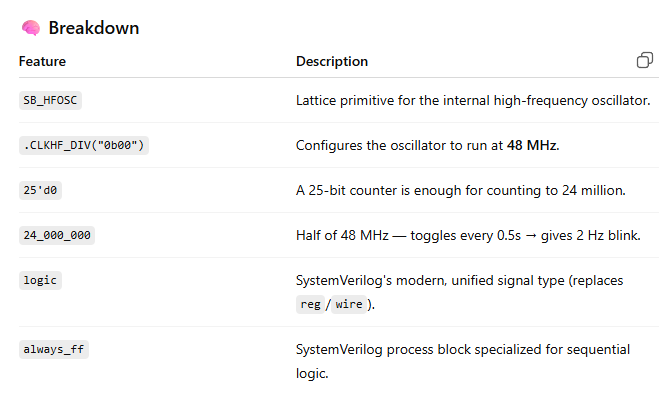
Task: Click the always_ff code chip
Action: point(55,349)
